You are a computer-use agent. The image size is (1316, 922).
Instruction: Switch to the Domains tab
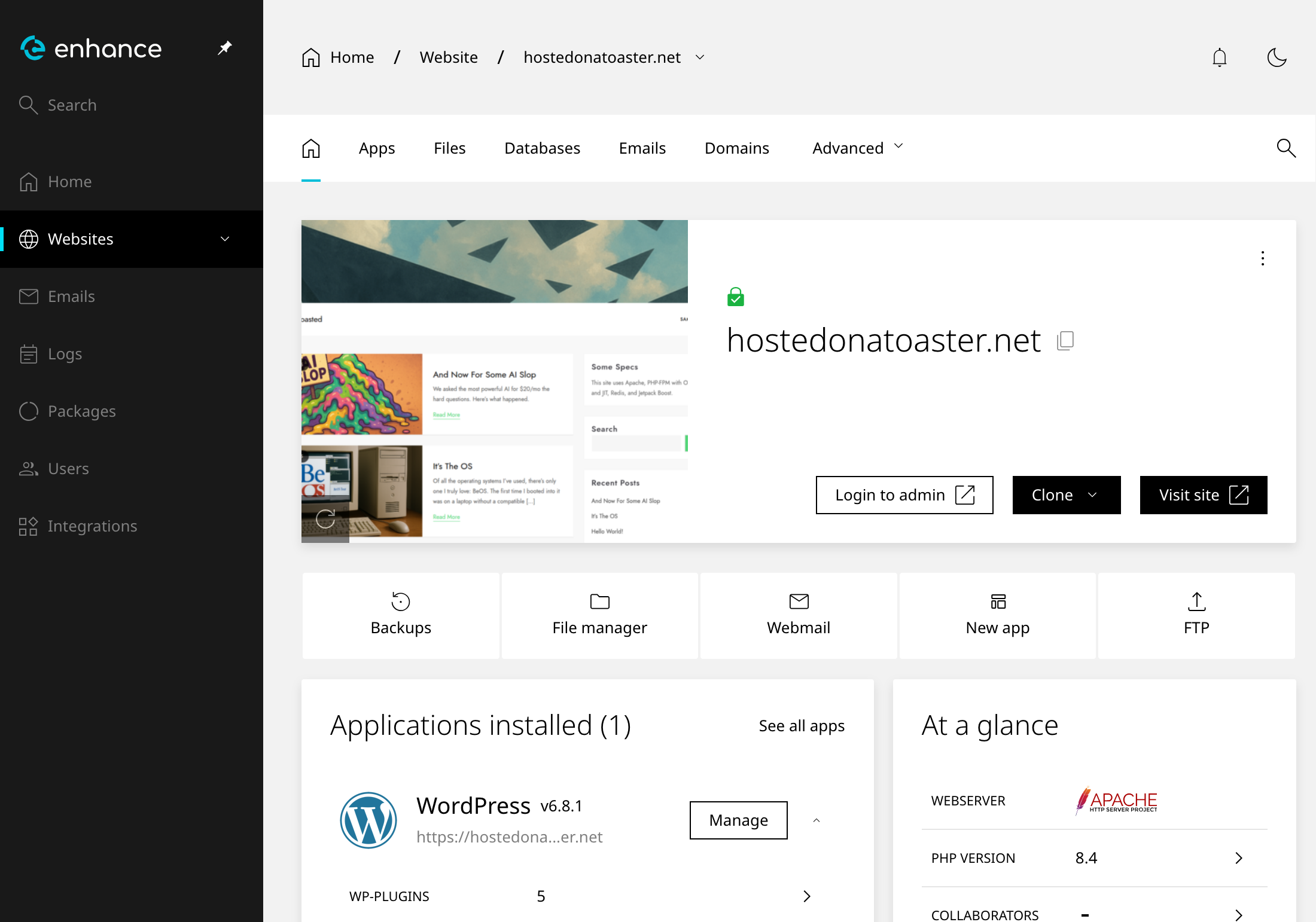click(x=736, y=148)
